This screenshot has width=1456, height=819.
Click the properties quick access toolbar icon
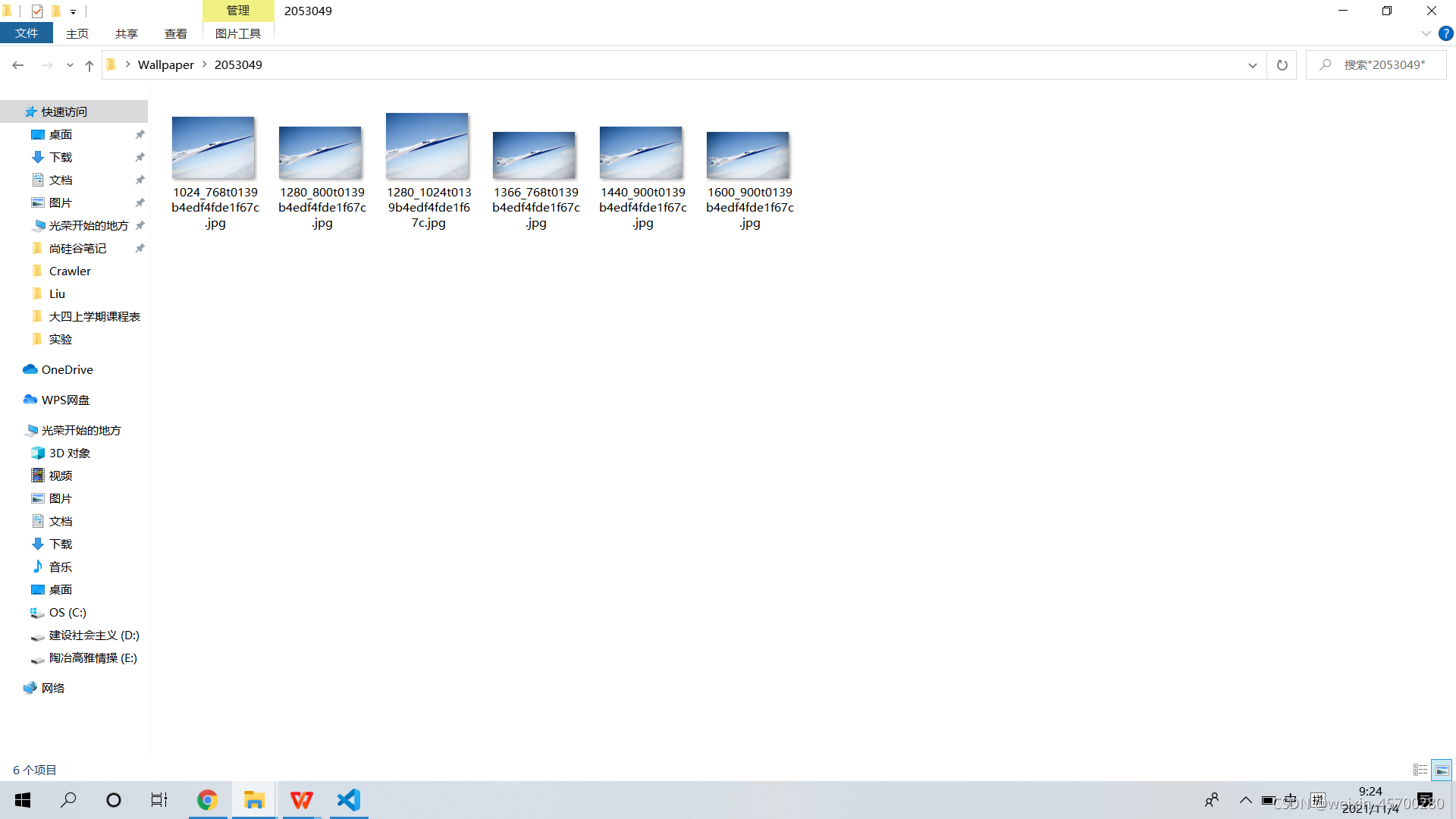[36, 11]
